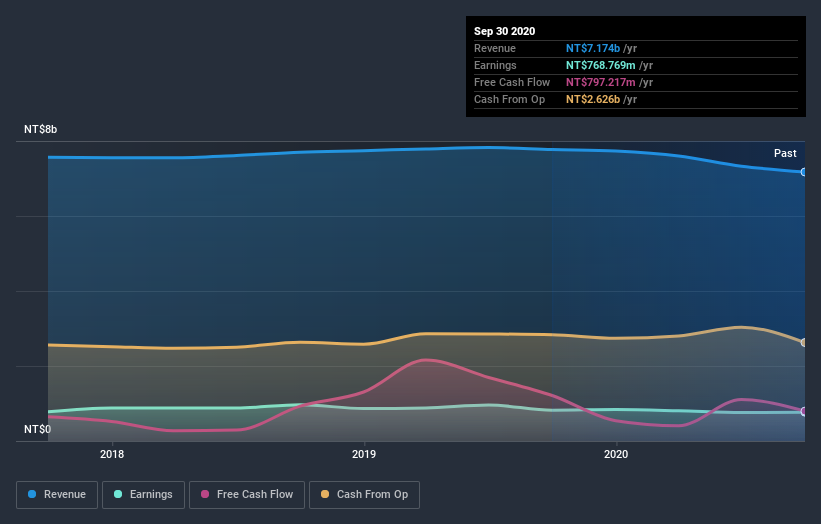821x524 pixels.
Task: Click the NT$8b y-axis label
Action: coord(40,129)
